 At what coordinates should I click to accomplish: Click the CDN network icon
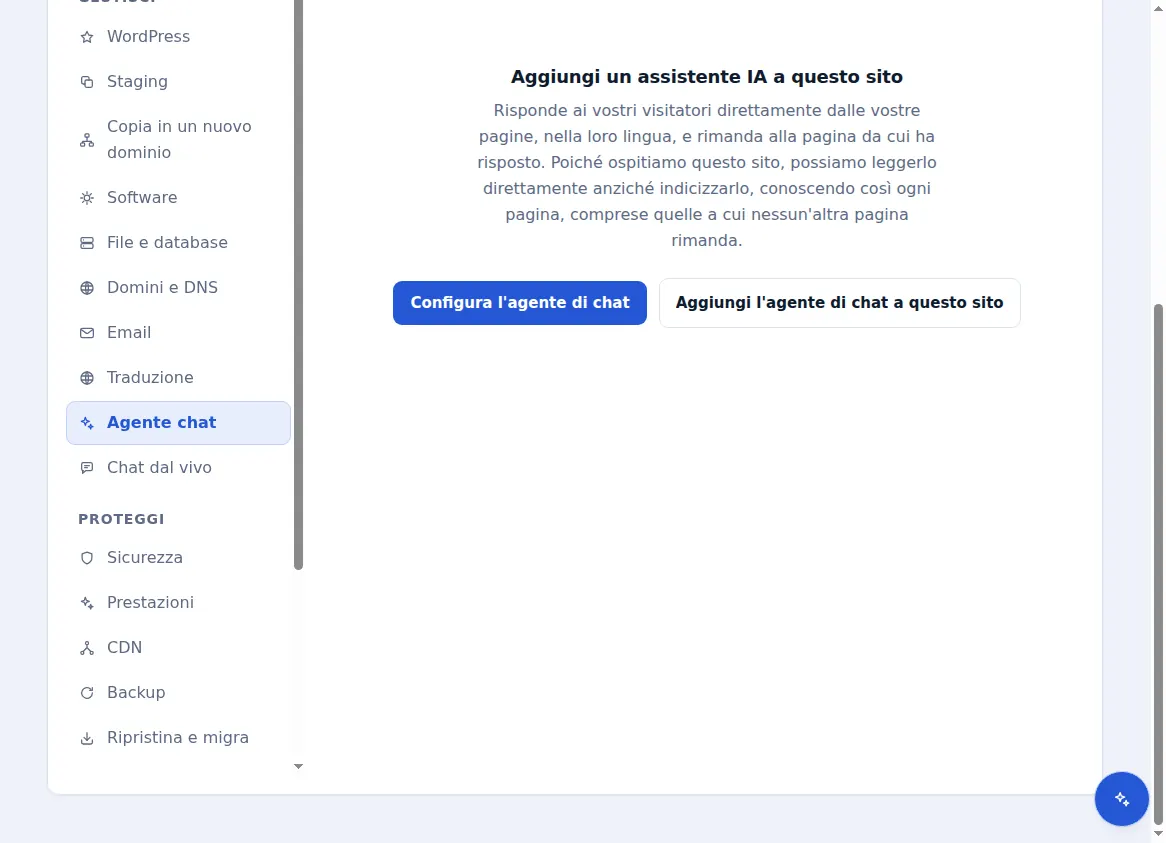point(87,648)
